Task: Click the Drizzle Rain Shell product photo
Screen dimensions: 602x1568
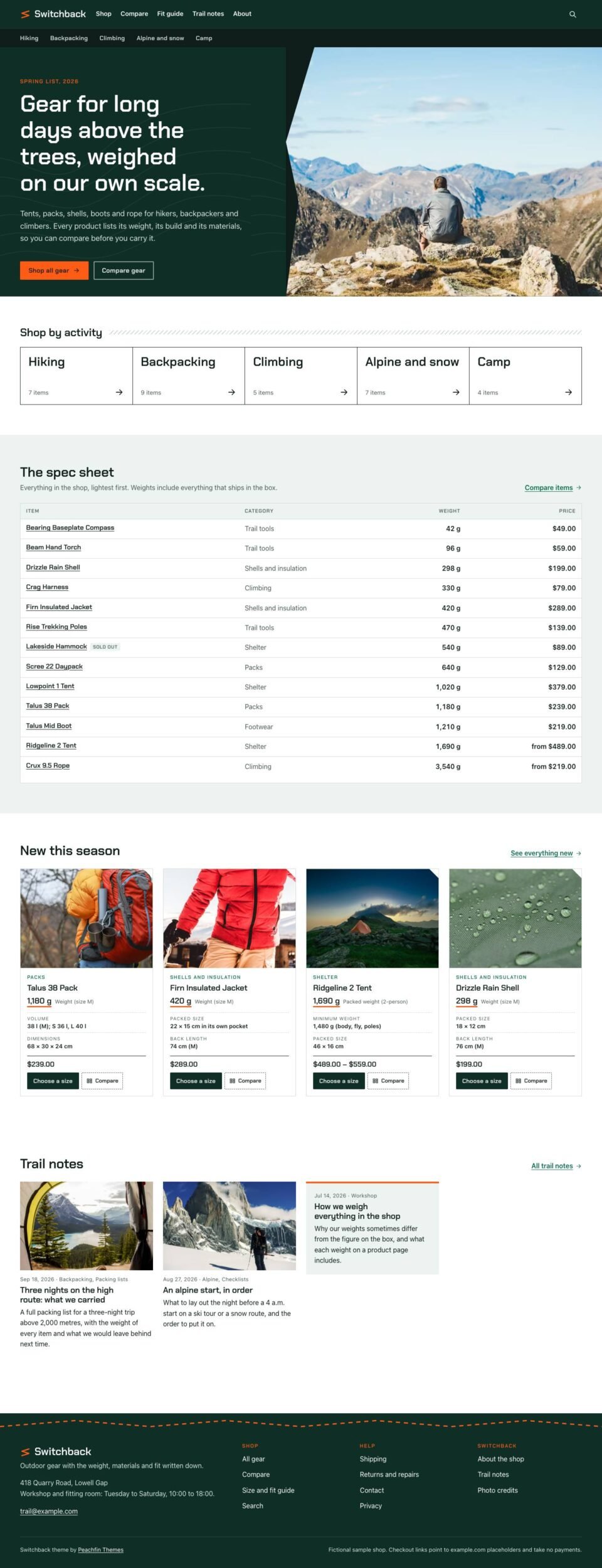Action: 515,919
